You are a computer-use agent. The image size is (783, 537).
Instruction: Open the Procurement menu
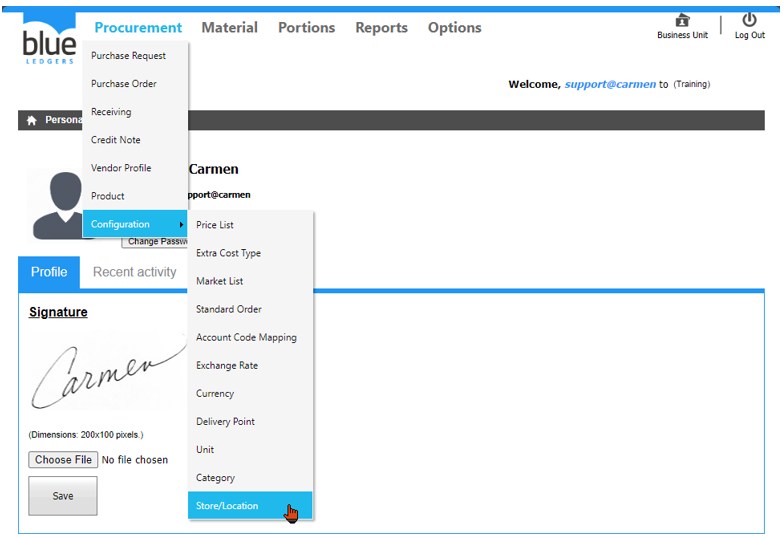138,28
